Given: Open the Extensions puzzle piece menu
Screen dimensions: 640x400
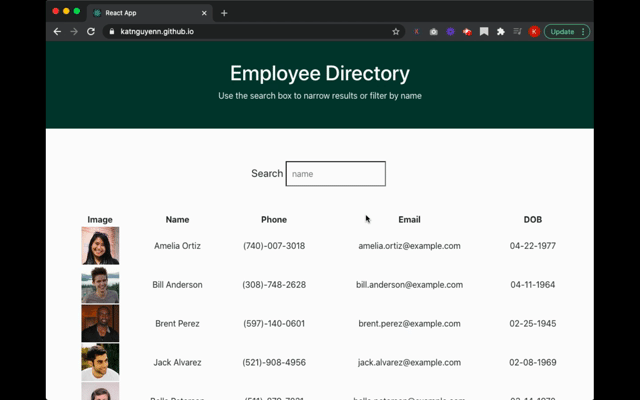Looking at the screenshot, I should (x=501, y=31).
